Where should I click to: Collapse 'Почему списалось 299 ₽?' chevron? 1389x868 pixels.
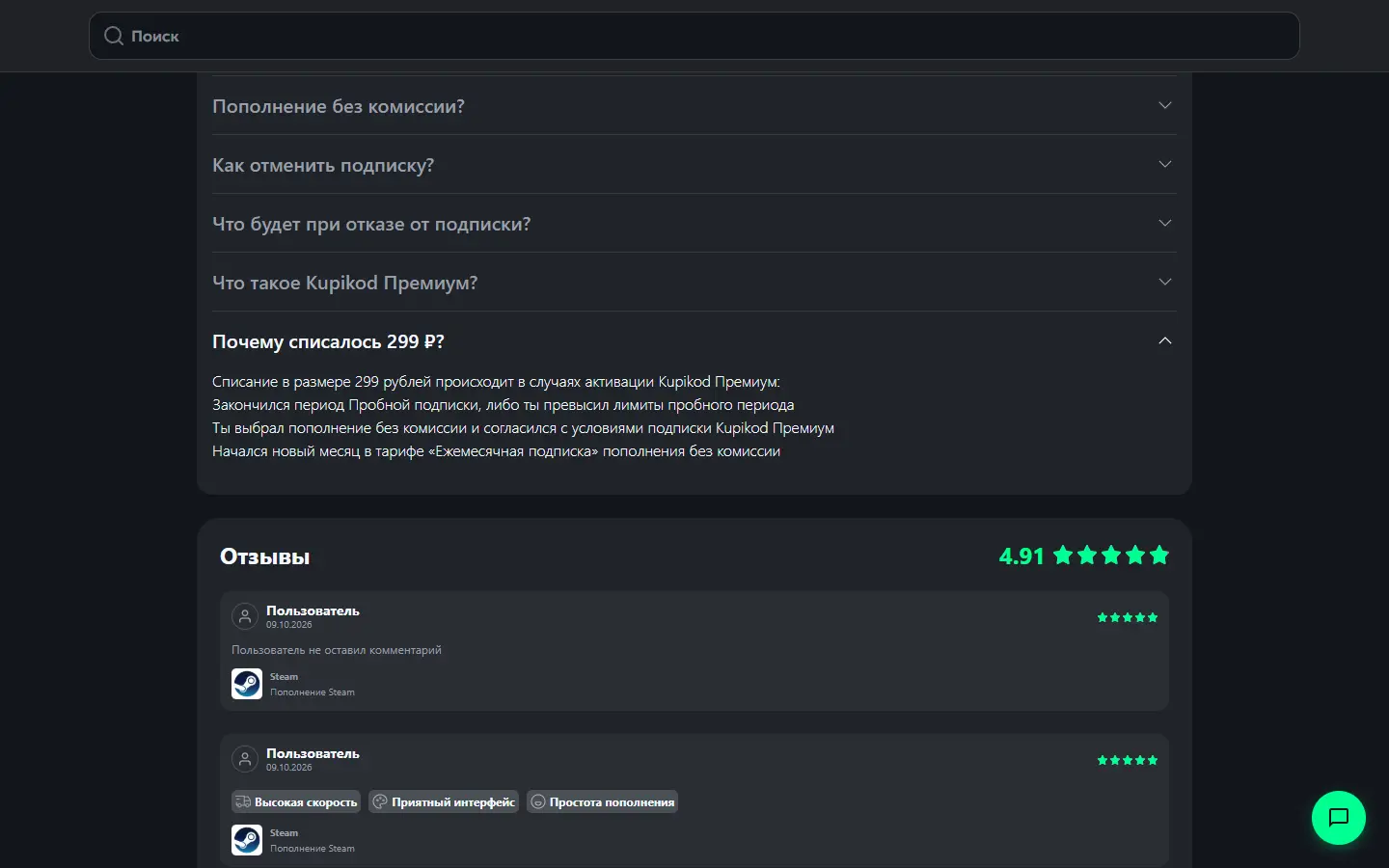1165,340
